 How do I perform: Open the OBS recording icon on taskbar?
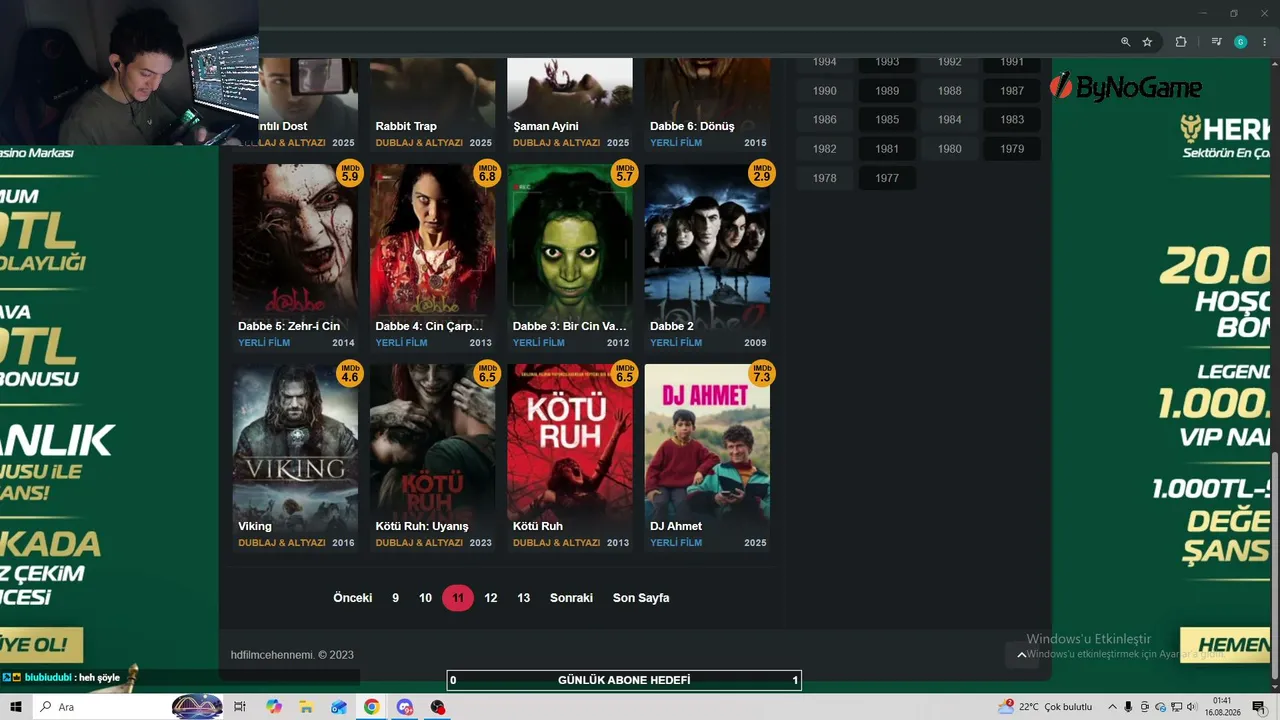pos(437,707)
